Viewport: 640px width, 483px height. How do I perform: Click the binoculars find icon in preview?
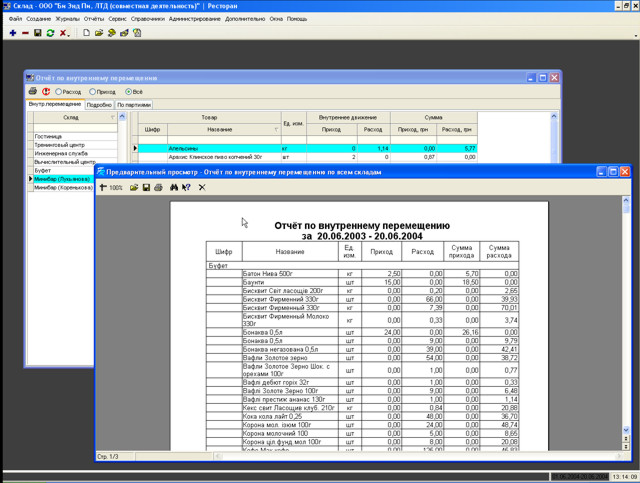174,187
